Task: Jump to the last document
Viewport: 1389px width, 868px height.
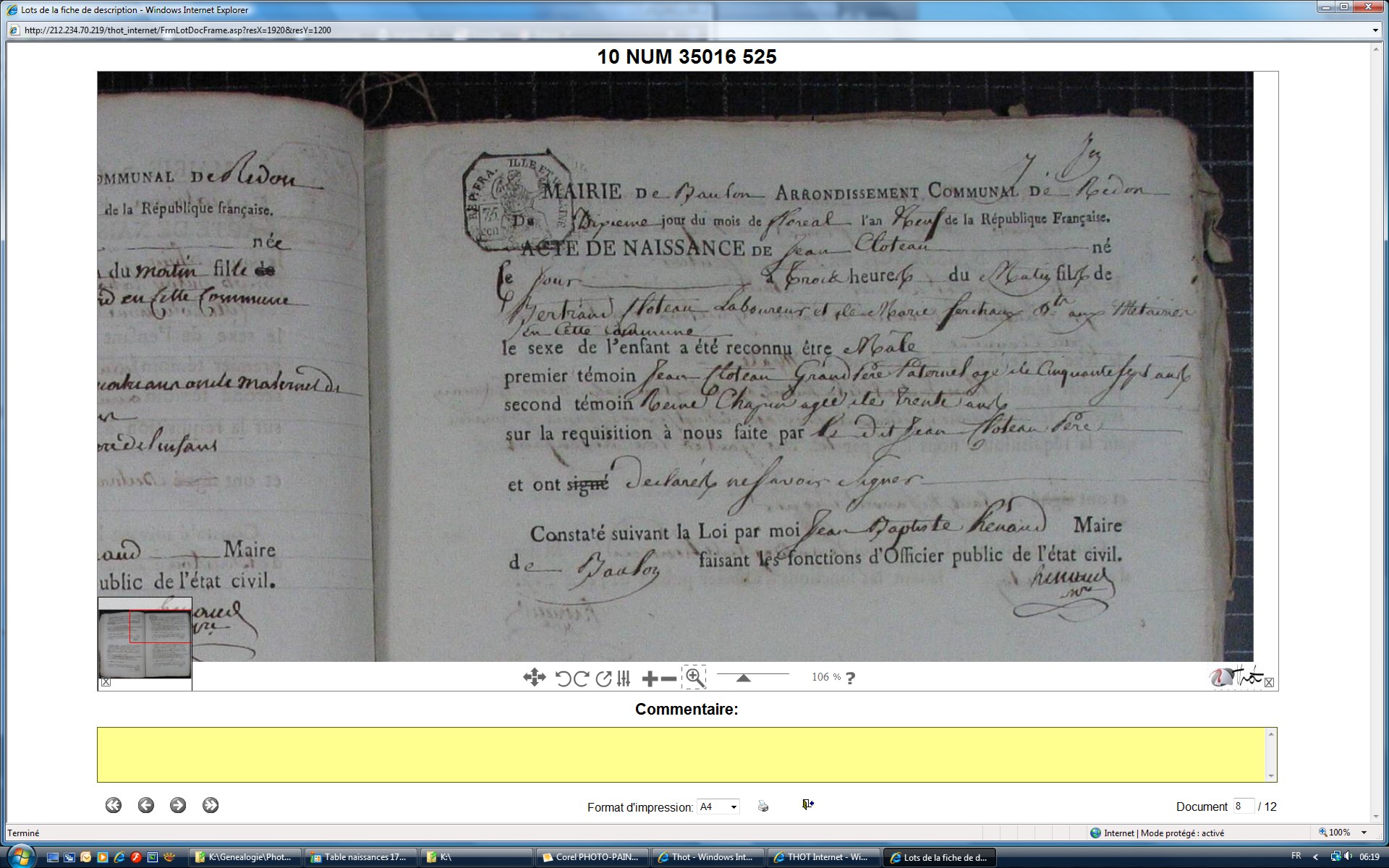Action: click(x=211, y=805)
